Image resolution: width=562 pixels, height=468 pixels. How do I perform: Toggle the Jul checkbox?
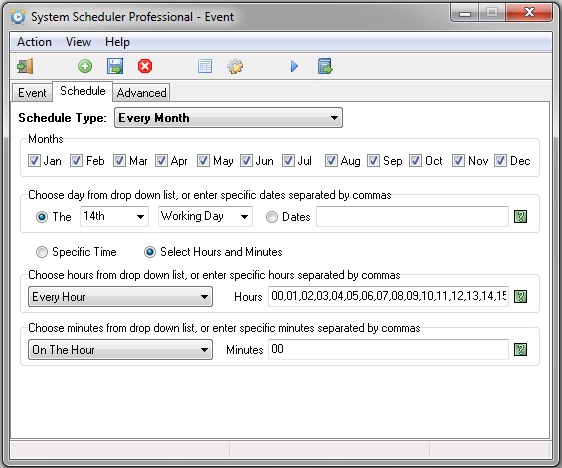tap(288, 161)
